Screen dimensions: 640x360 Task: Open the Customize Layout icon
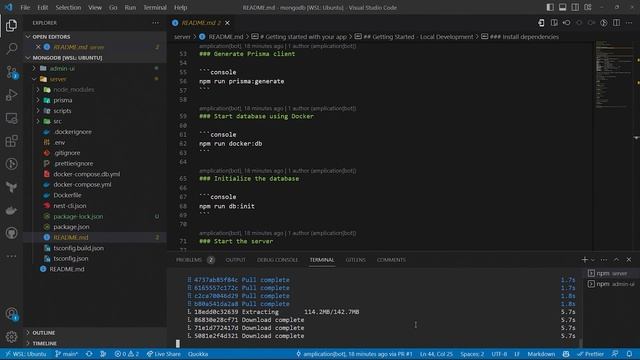pyautogui.click(x=588, y=7)
